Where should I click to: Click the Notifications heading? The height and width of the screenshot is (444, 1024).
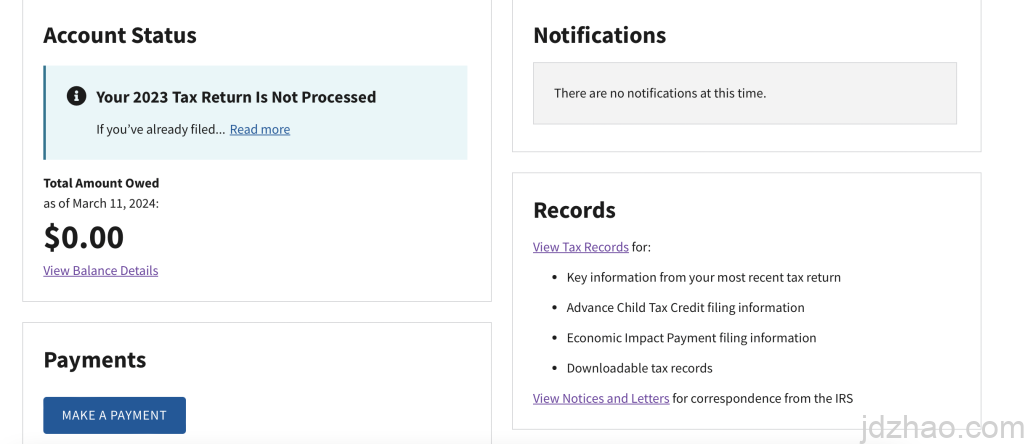(x=599, y=35)
